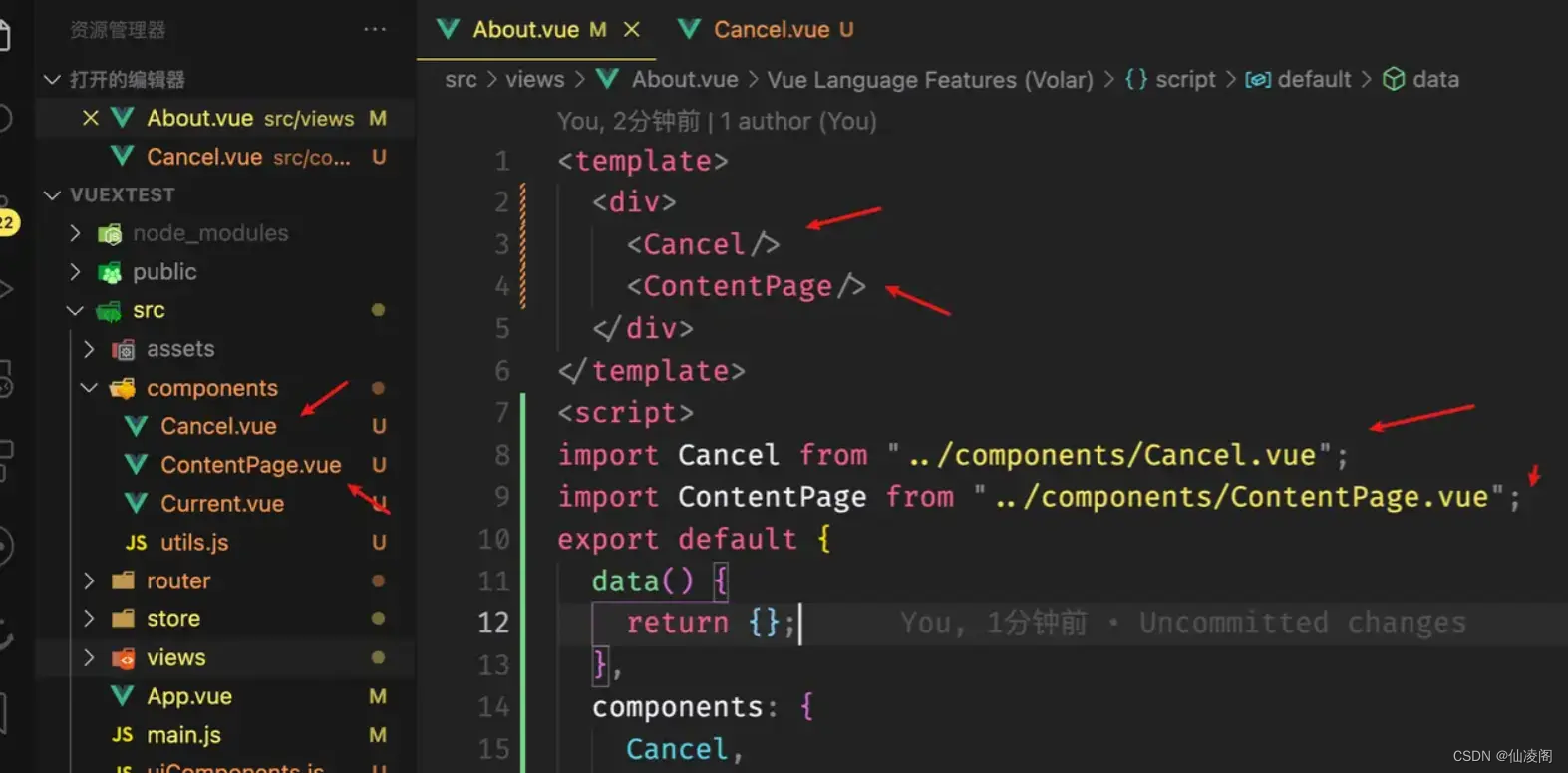Click JS icon beside utils.js
The height and width of the screenshot is (773, 1568).
click(136, 543)
